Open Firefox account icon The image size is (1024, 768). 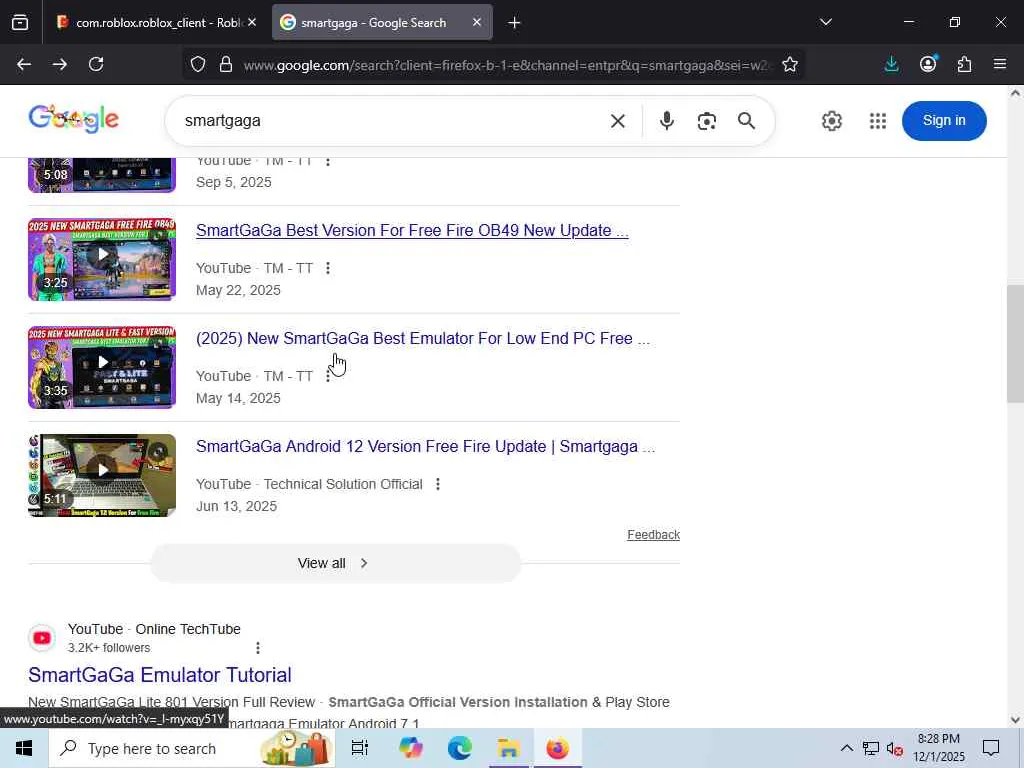(x=928, y=64)
